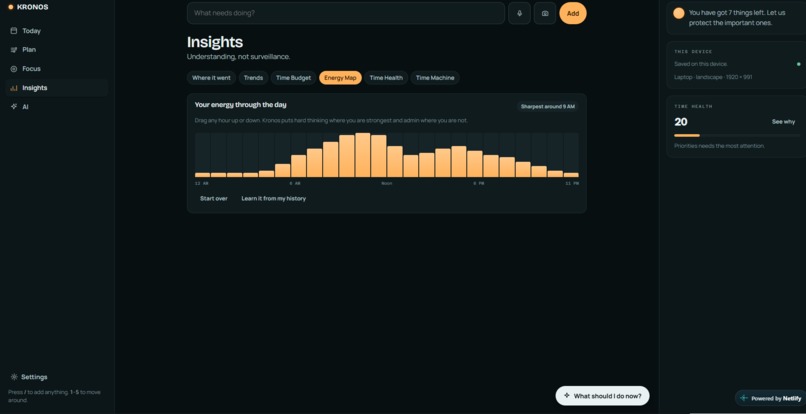Viewport: 806px width, 414px height.
Task: Click the orange avatar circle in reminder card
Action: click(x=679, y=13)
